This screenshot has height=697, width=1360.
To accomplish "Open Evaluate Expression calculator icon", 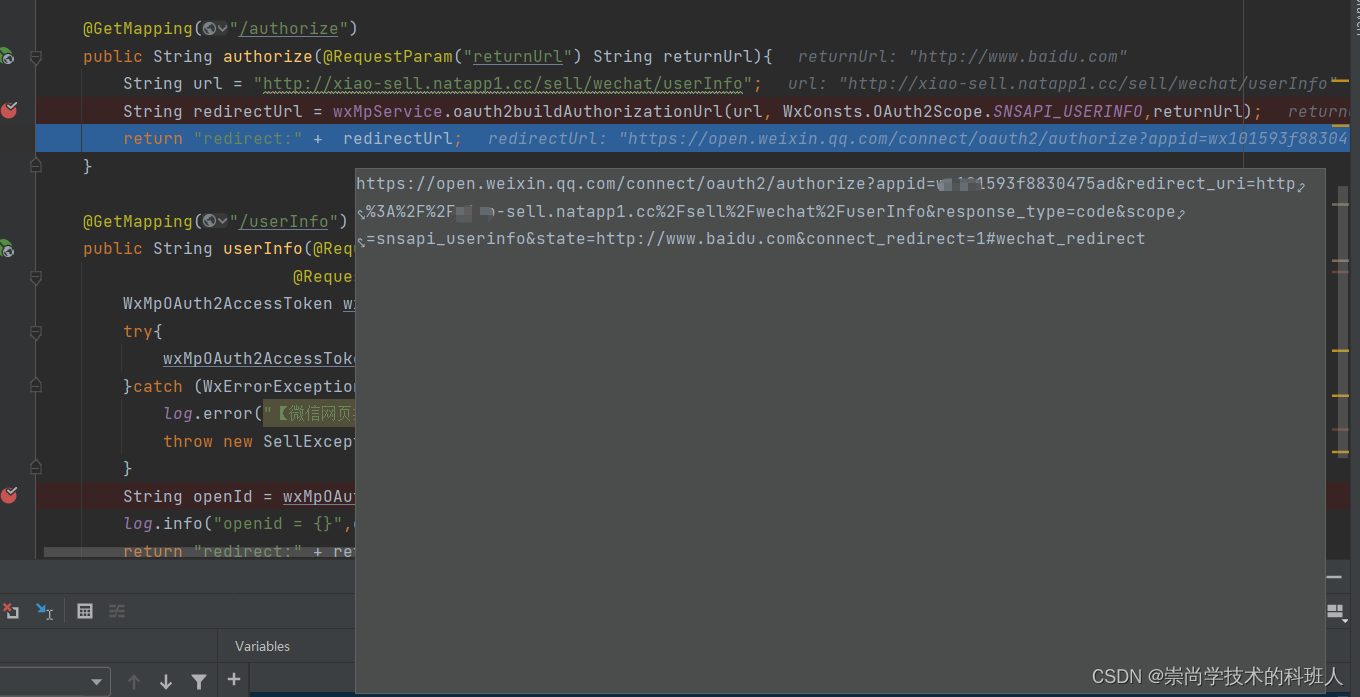I will point(85,611).
